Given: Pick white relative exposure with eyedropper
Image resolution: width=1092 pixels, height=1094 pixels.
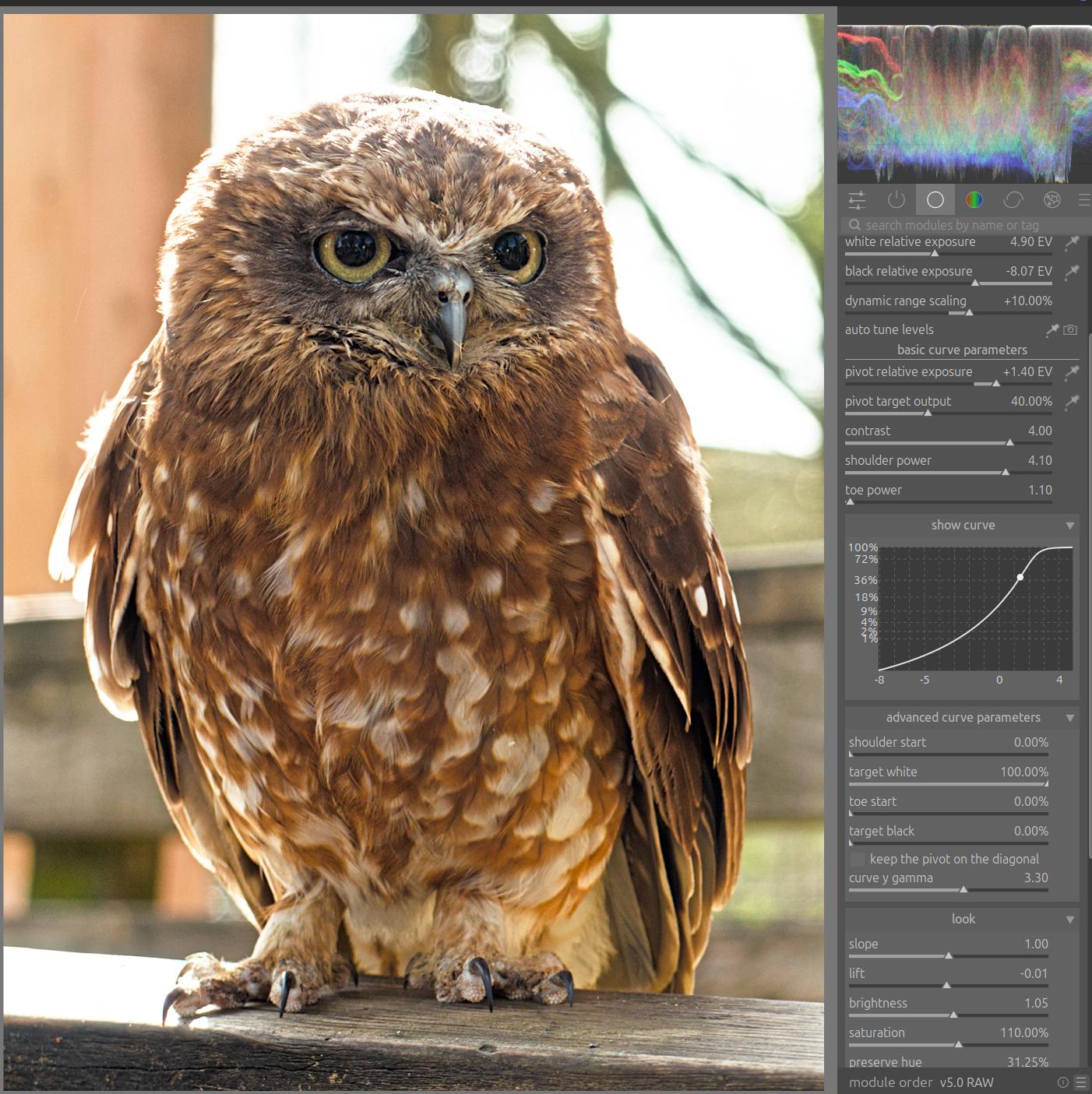Looking at the screenshot, I should click(1072, 242).
